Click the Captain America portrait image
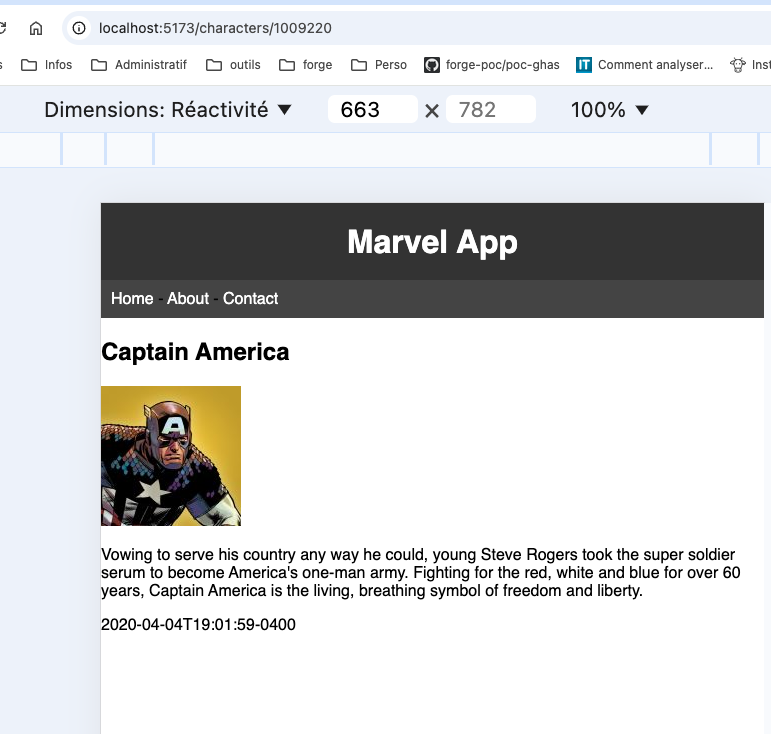 point(171,456)
